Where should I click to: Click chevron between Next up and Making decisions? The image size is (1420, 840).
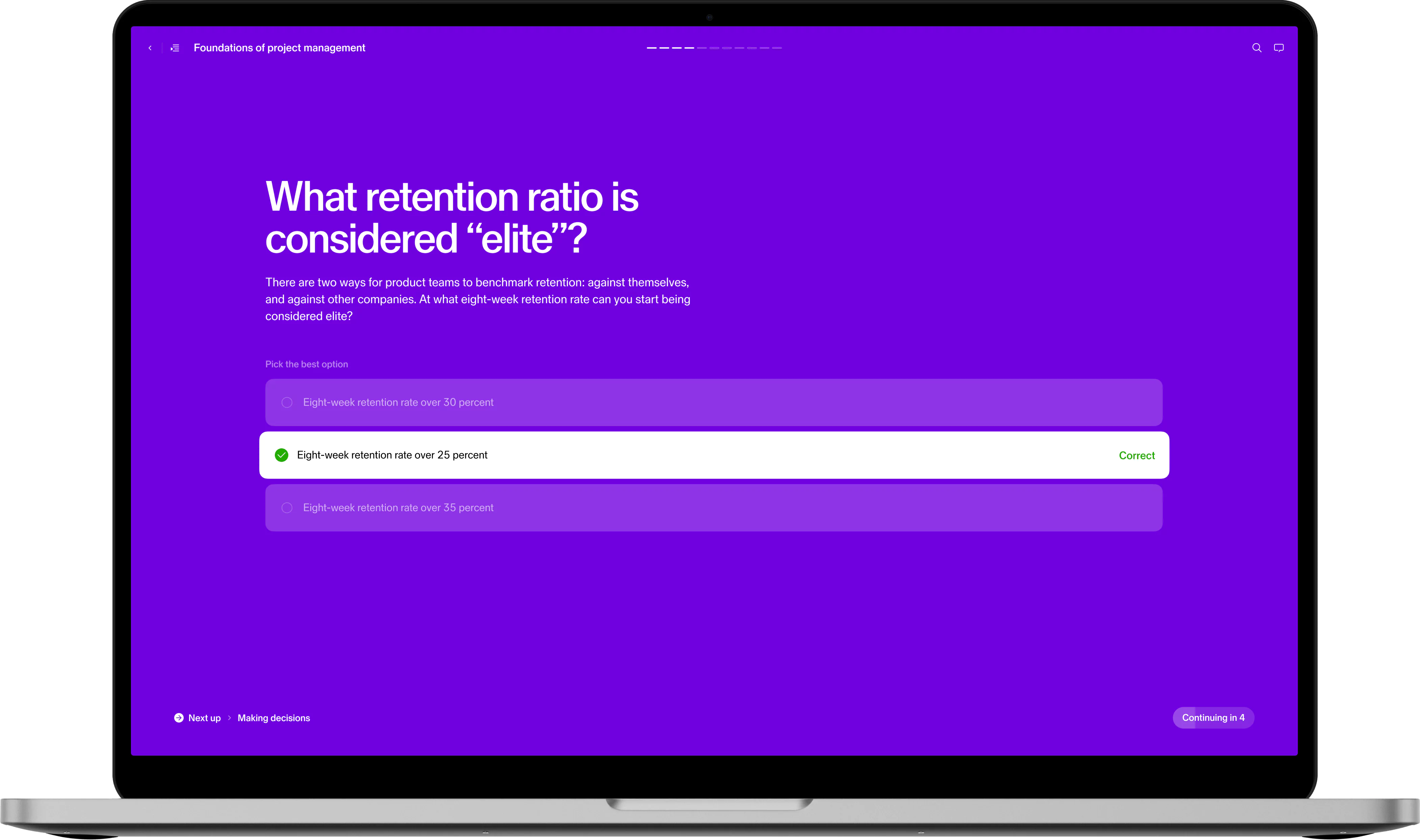click(x=229, y=718)
